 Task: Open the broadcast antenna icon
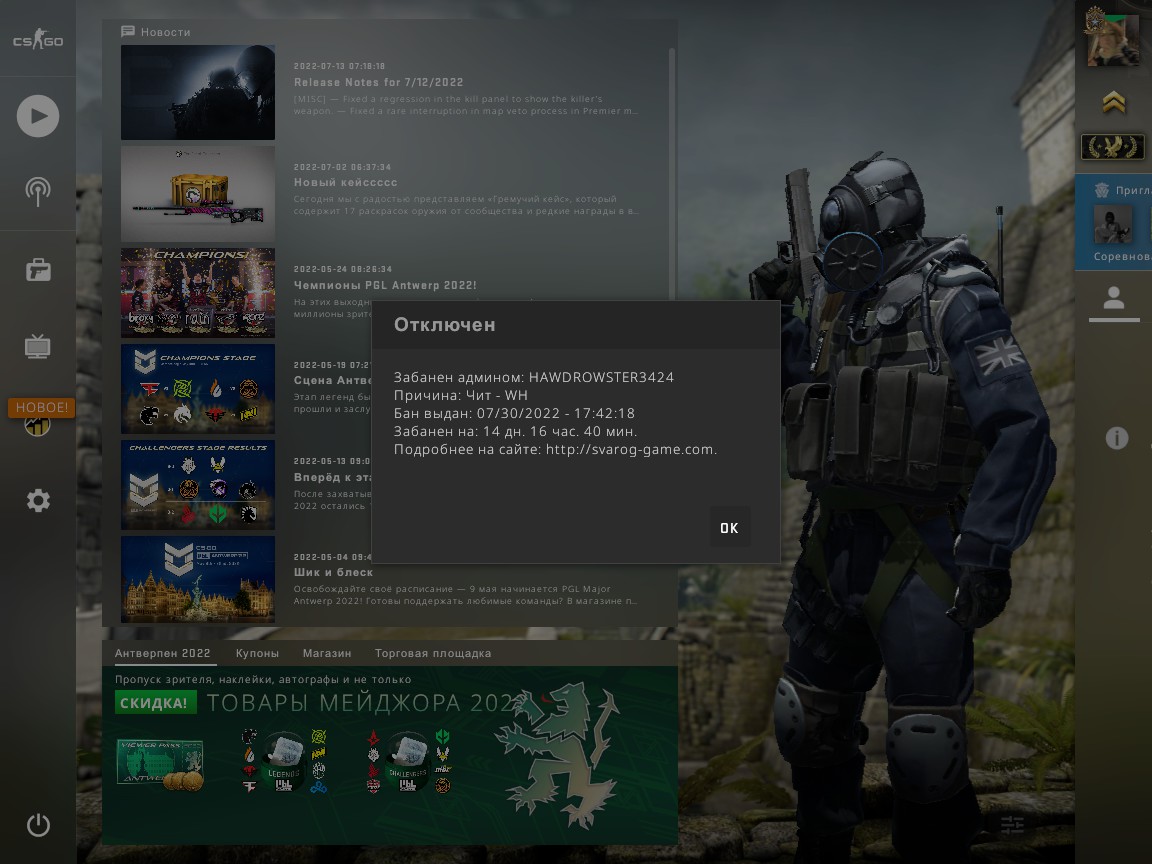click(38, 191)
